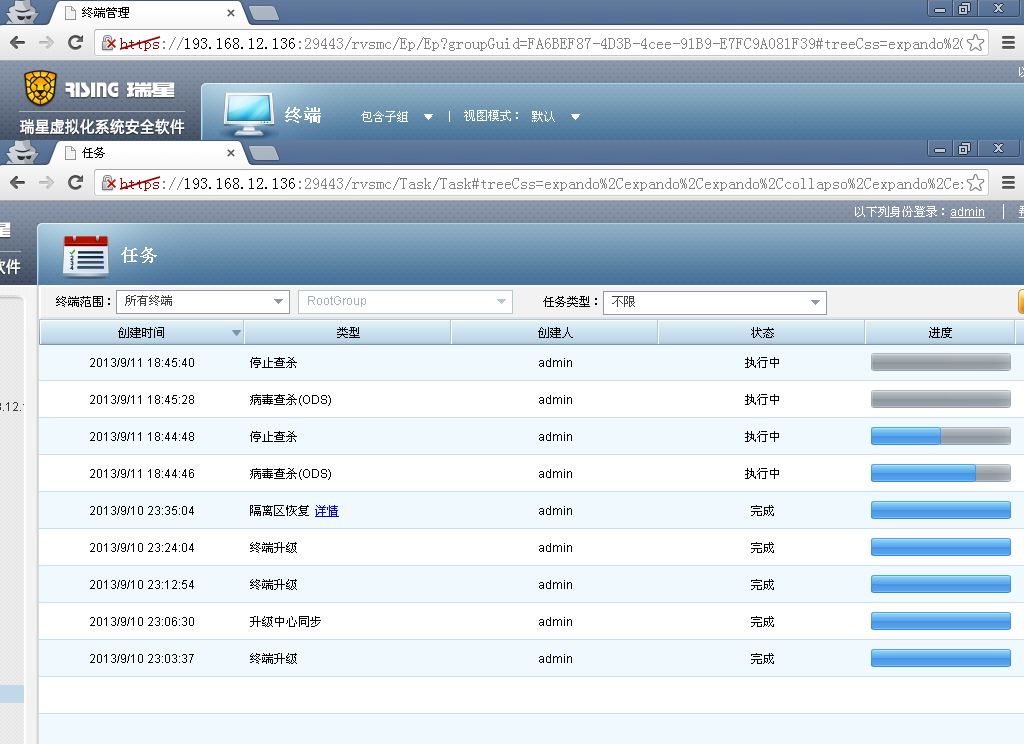
Task: Open the RootGroup dropdown
Action: (x=406, y=301)
